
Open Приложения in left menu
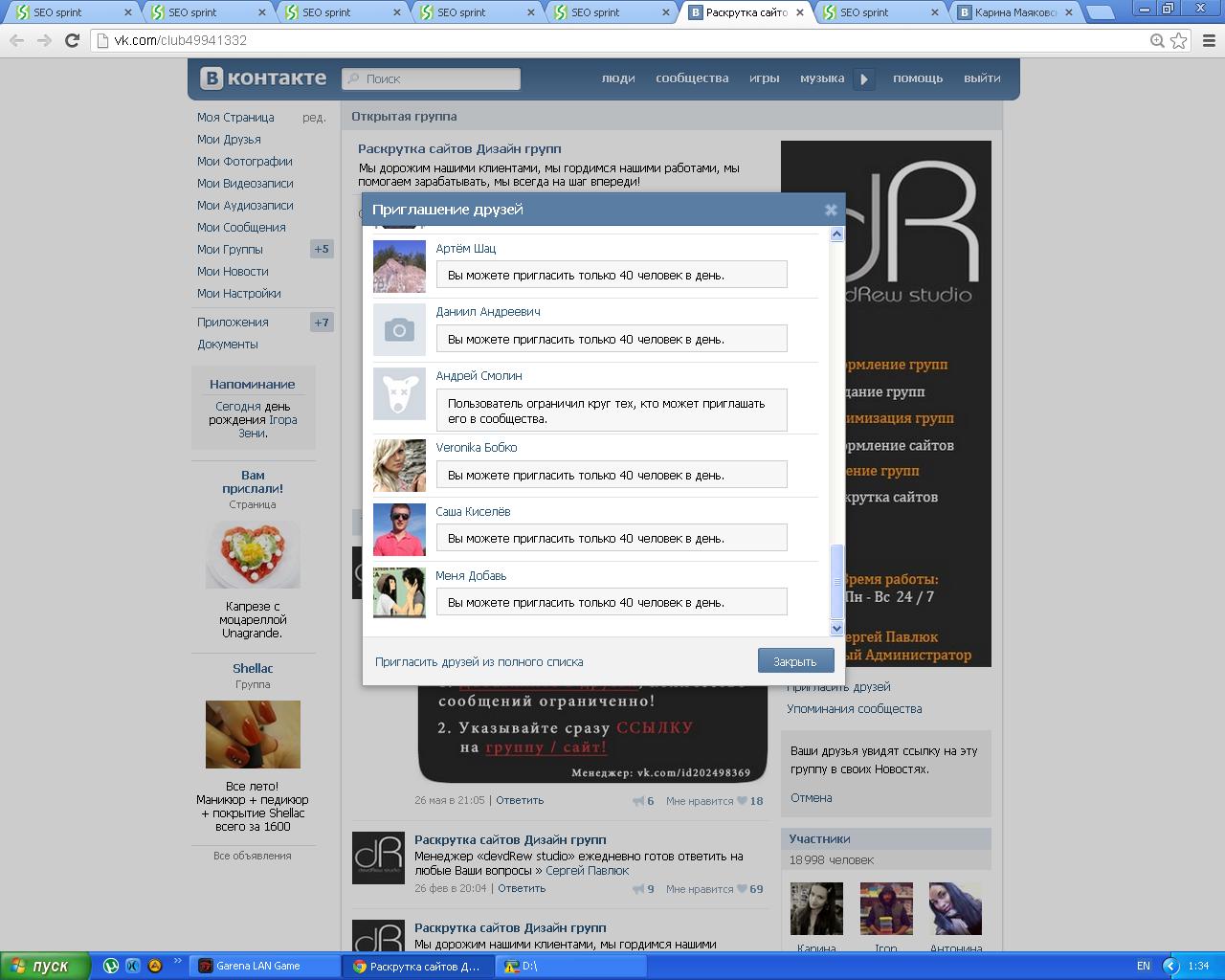[x=233, y=323]
